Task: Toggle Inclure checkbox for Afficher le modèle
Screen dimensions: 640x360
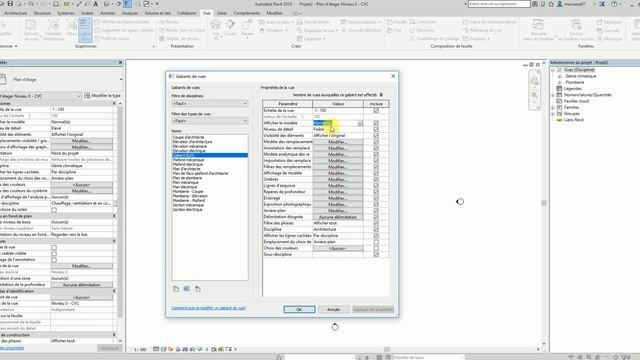Action: [x=376, y=123]
